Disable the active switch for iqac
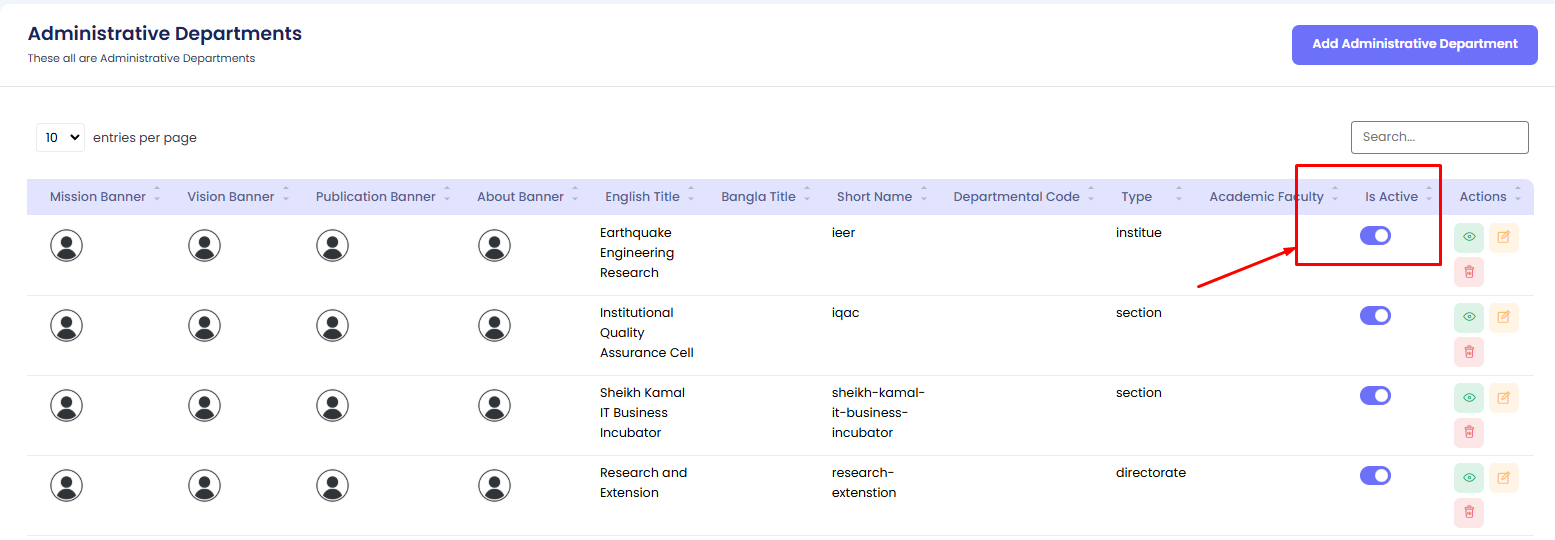1555x540 pixels. coord(1375,316)
